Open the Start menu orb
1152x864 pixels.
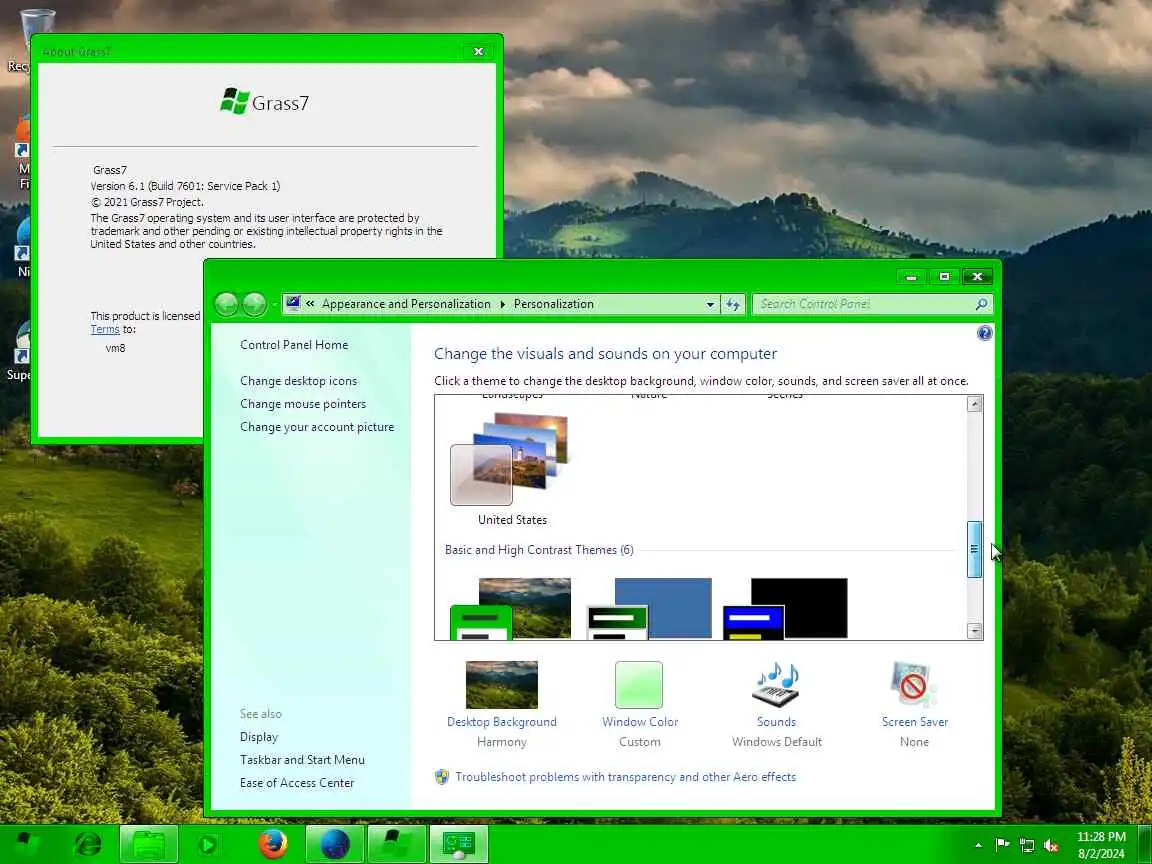(x=28, y=844)
